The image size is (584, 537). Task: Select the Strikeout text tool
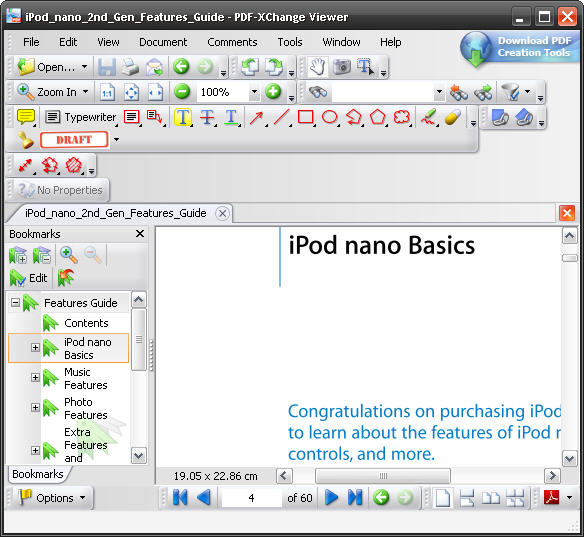pyautogui.click(x=207, y=117)
